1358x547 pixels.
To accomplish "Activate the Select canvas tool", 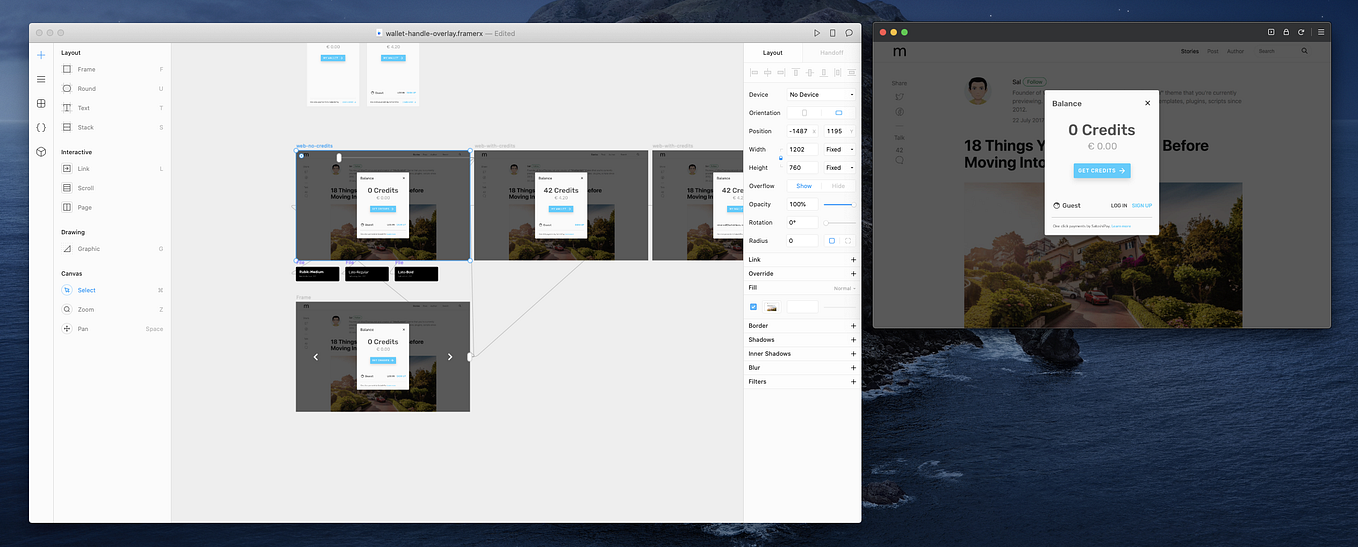I will tap(113, 290).
